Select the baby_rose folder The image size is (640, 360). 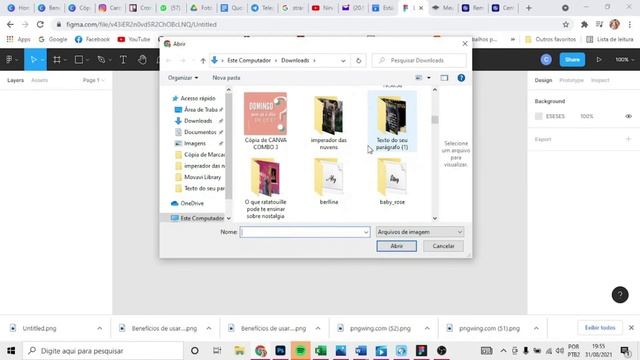pyautogui.click(x=392, y=181)
